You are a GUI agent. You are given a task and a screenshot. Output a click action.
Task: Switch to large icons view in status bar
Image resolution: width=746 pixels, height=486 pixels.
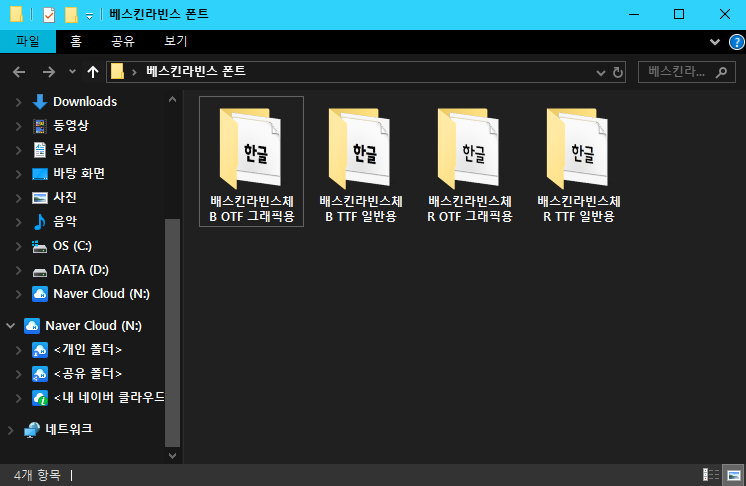tap(734, 475)
